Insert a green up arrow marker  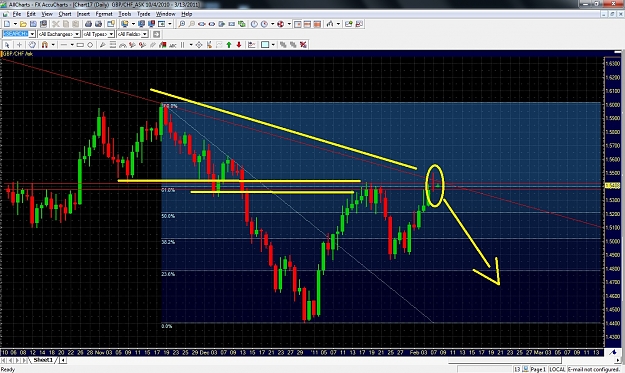pos(229,45)
